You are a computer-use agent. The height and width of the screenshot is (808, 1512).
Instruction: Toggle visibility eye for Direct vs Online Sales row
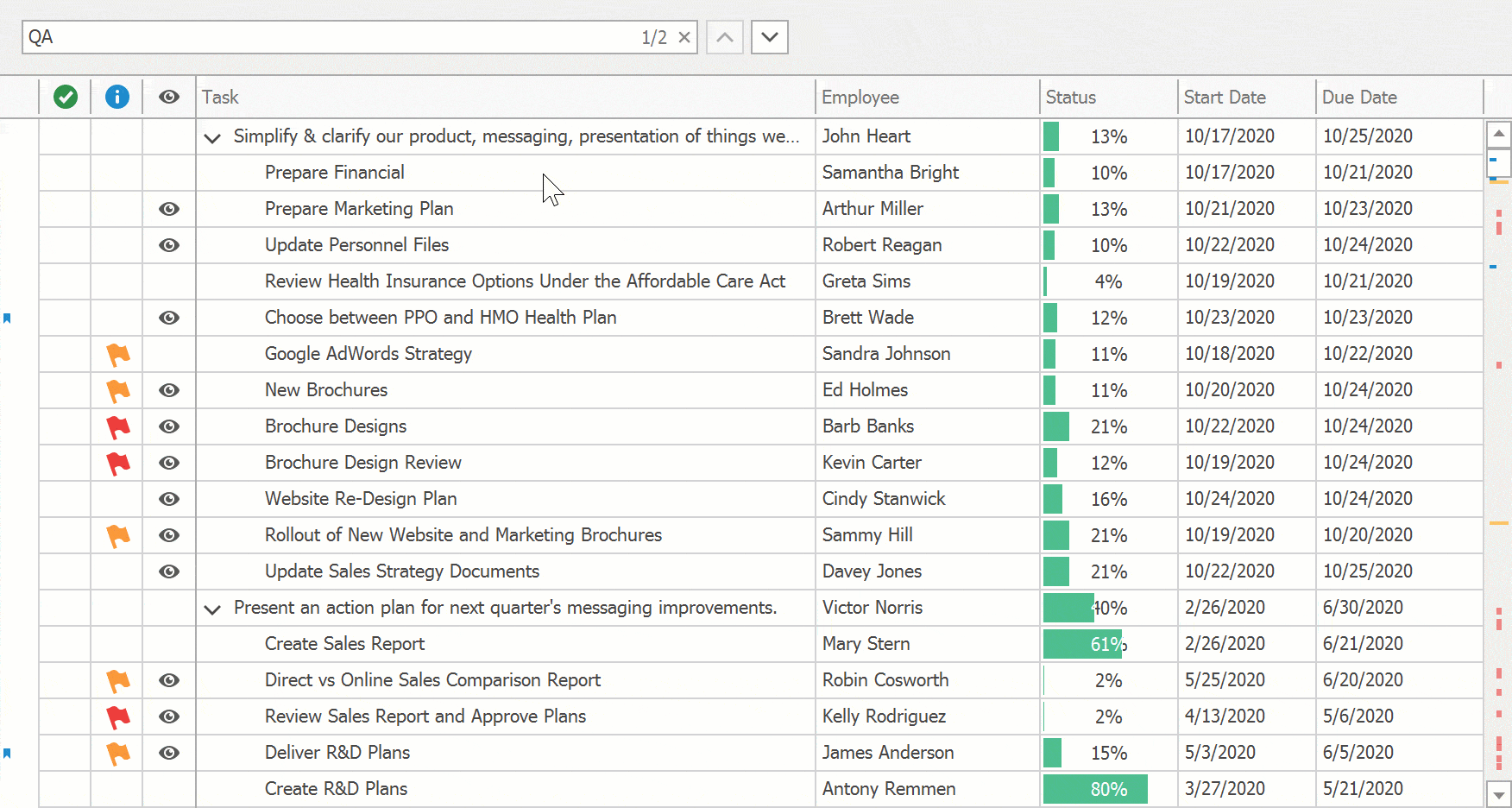(x=168, y=680)
